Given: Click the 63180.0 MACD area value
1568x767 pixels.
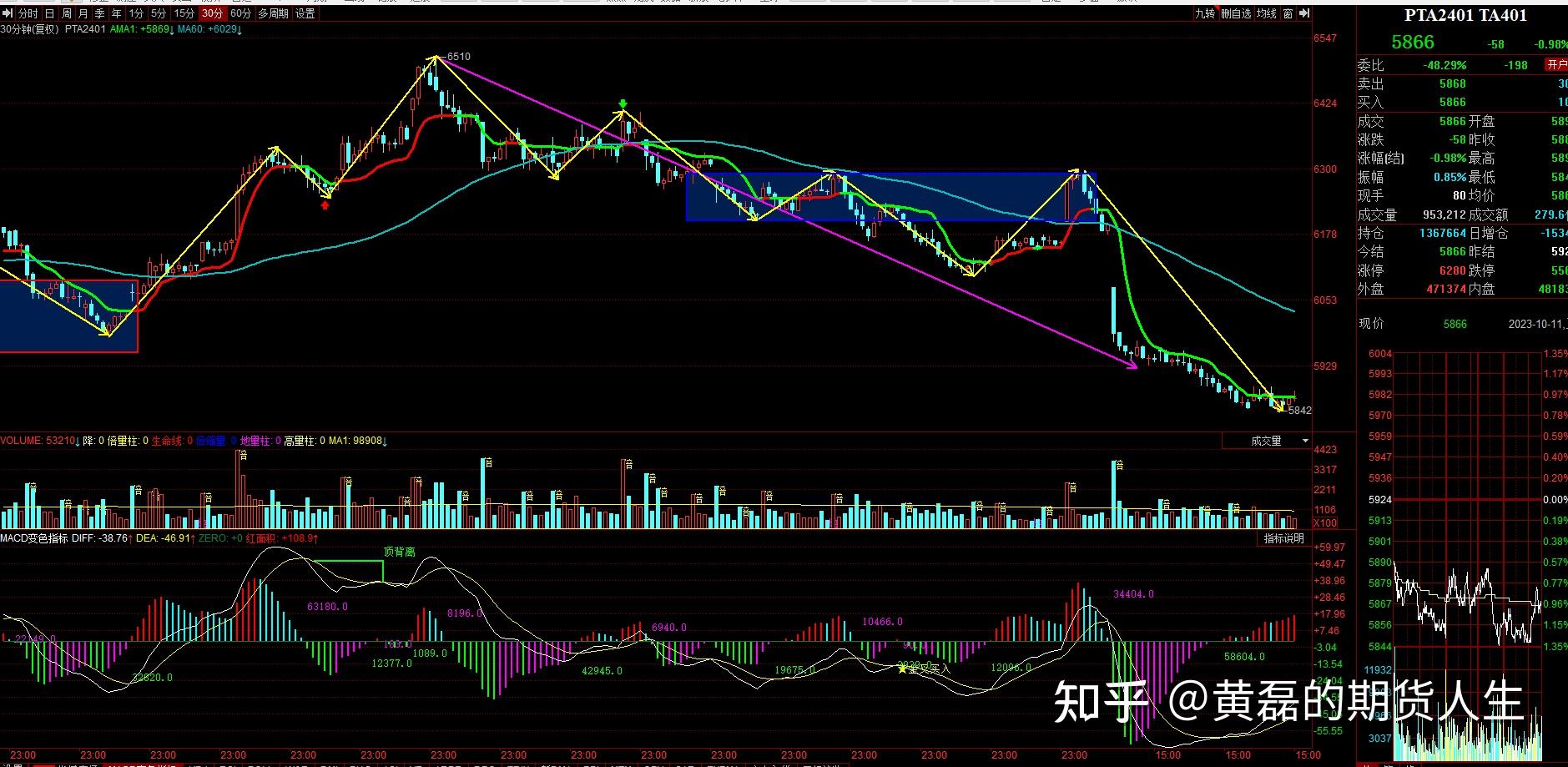Looking at the screenshot, I should (327, 607).
